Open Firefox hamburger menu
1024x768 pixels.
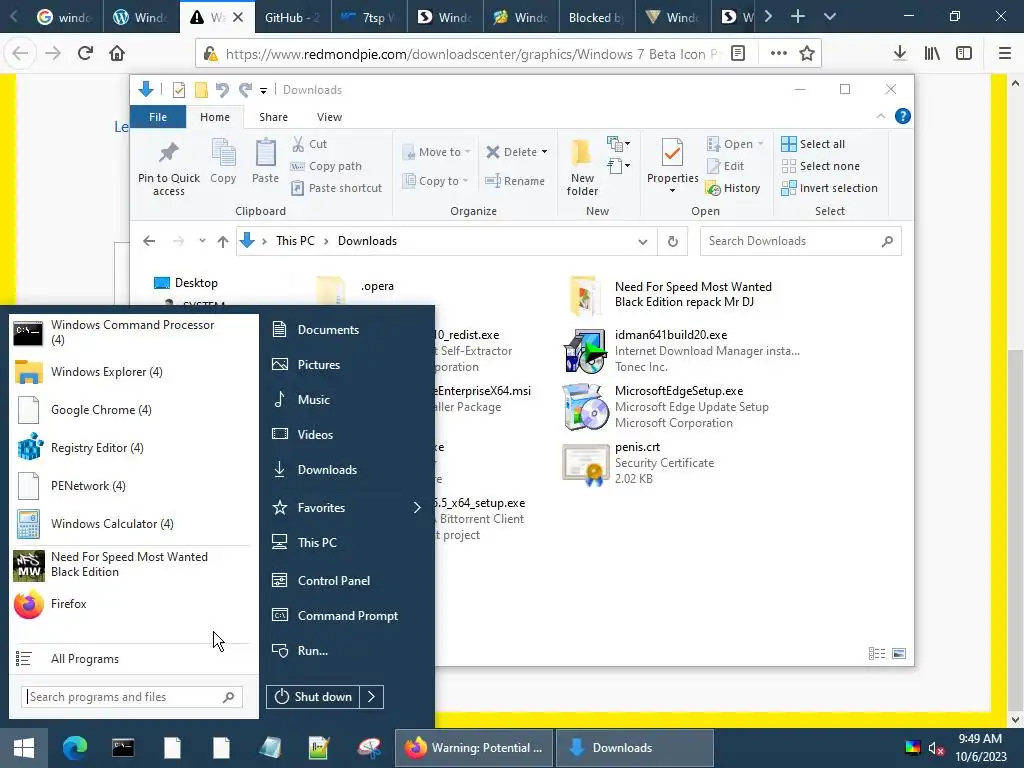pos(1005,54)
